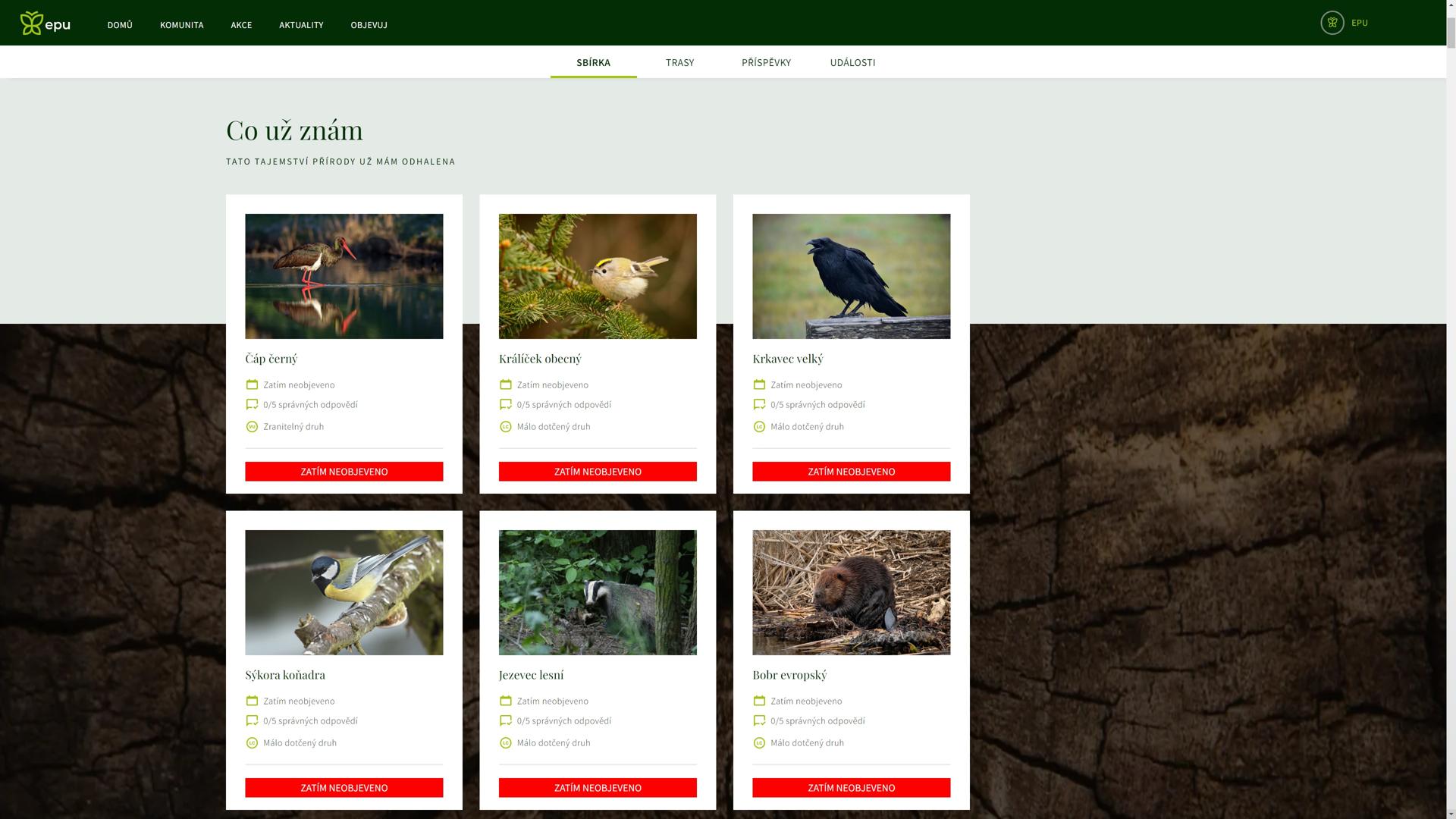Open the badger photo thumbnail

coord(598,592)
